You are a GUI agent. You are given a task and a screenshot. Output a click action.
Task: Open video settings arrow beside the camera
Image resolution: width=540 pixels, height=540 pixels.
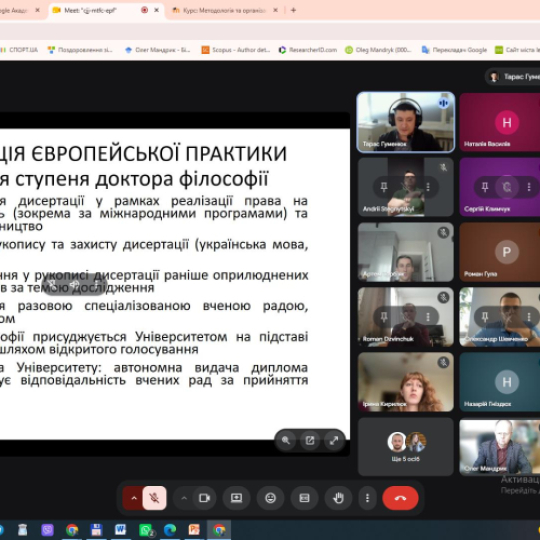coord(184,498)
